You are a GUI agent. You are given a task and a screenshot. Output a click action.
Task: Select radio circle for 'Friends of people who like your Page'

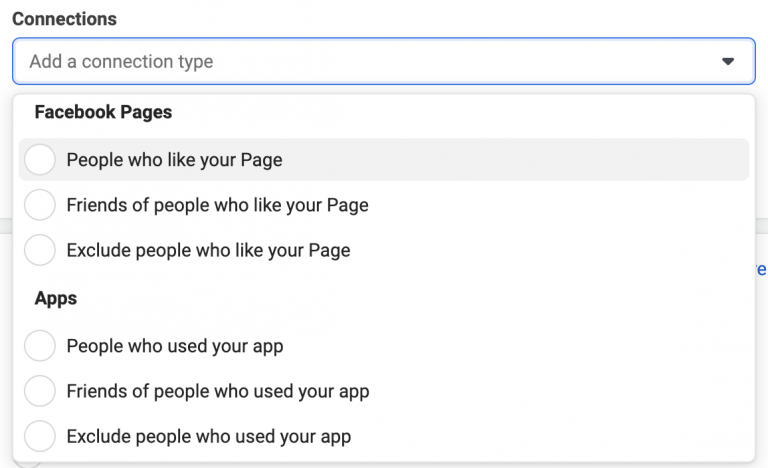point(39,205)
